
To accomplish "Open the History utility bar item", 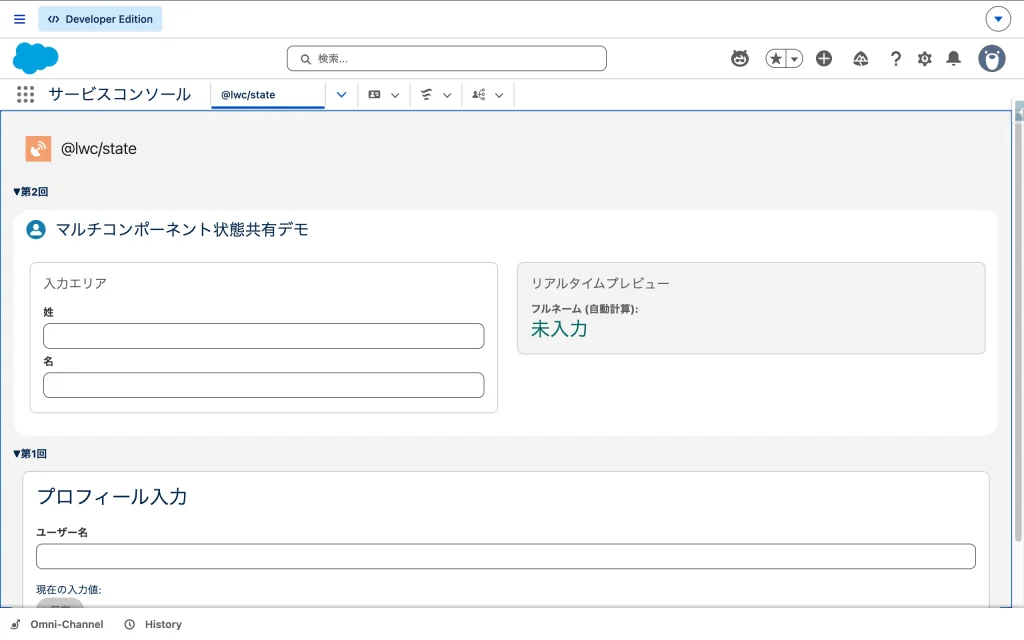I will [x=153, y=624].
